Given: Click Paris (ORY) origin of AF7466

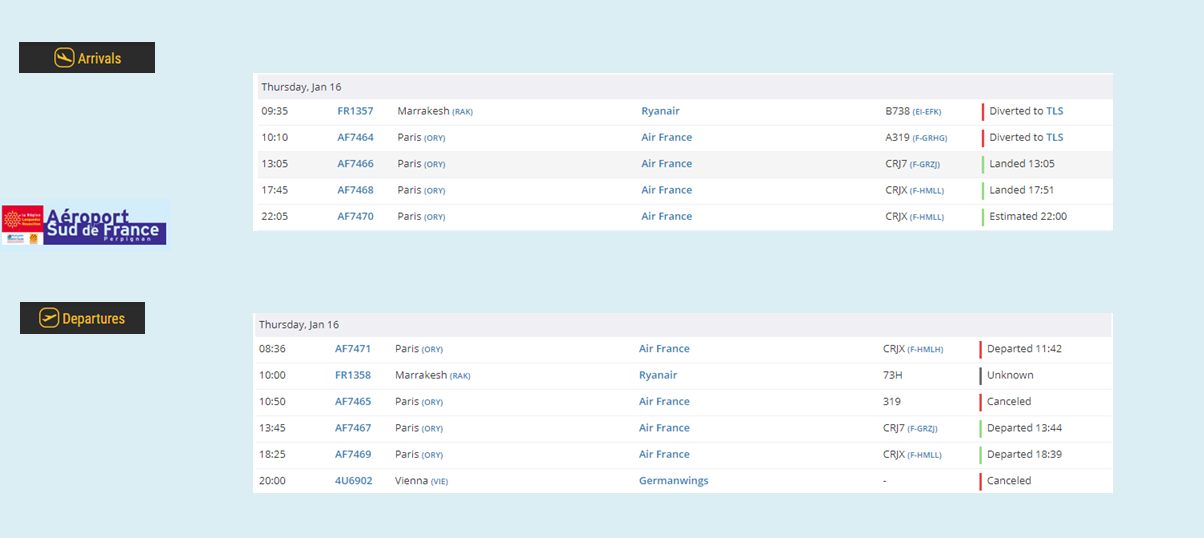Looking at the screenshot, I should pos(421,164).
